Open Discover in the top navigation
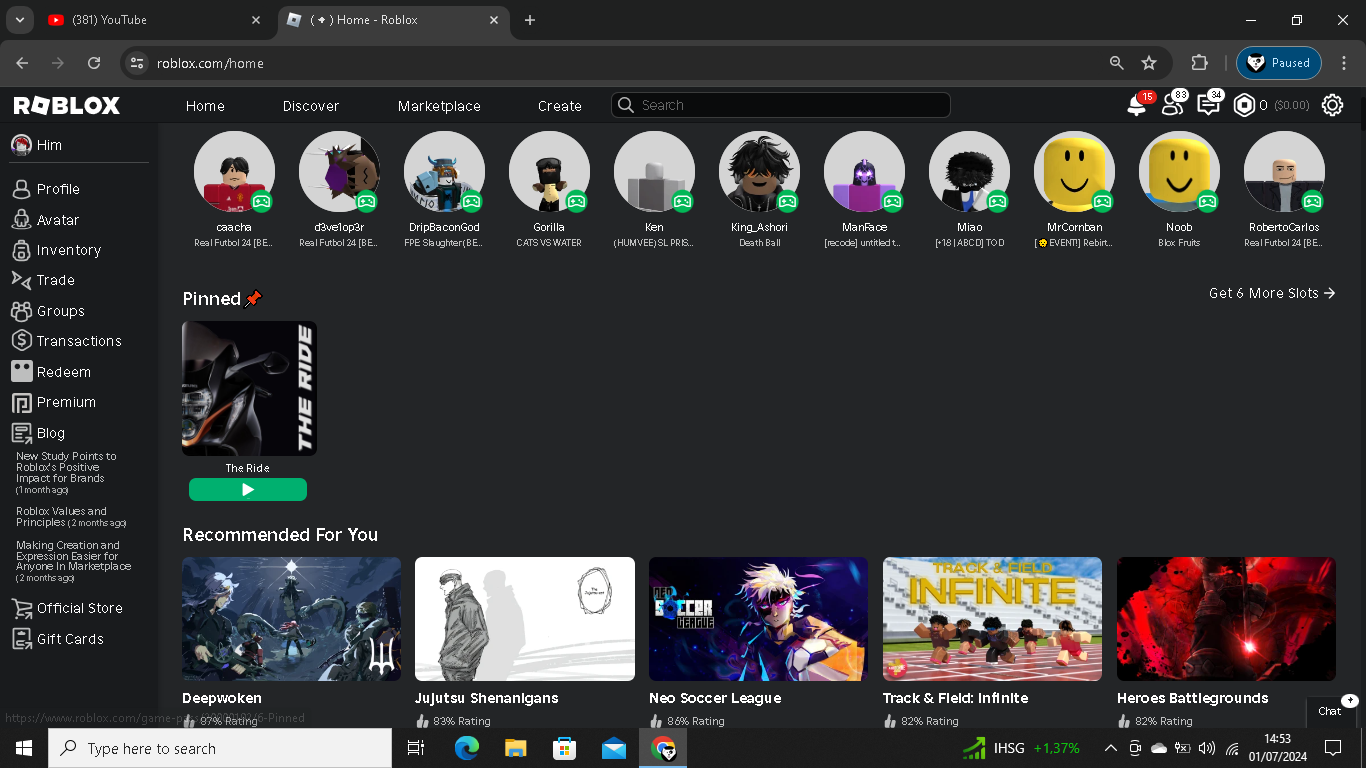Screen dimensions: 1366x768 [311, 106]
